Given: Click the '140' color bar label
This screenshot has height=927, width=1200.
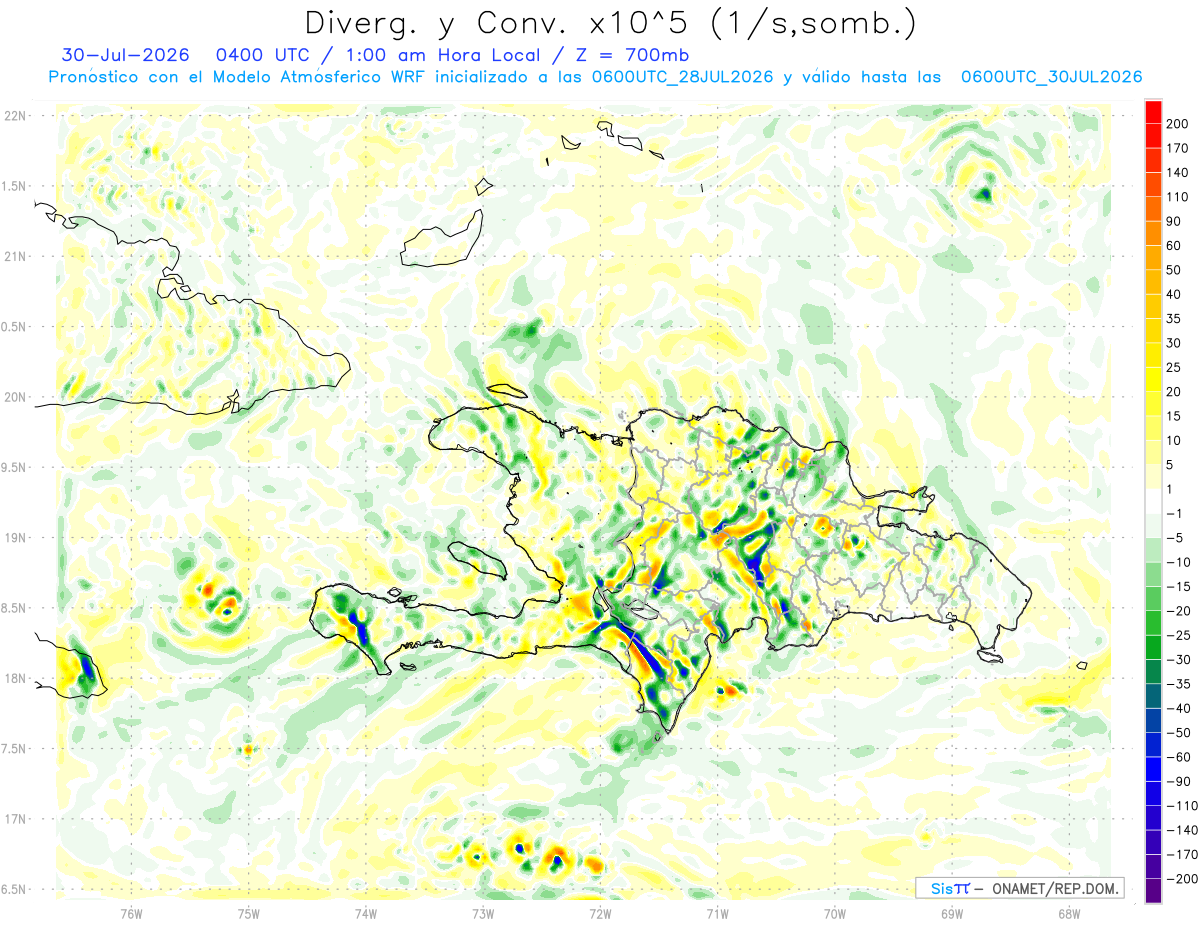Looking at the screenshot, I should coord(1179,172).
